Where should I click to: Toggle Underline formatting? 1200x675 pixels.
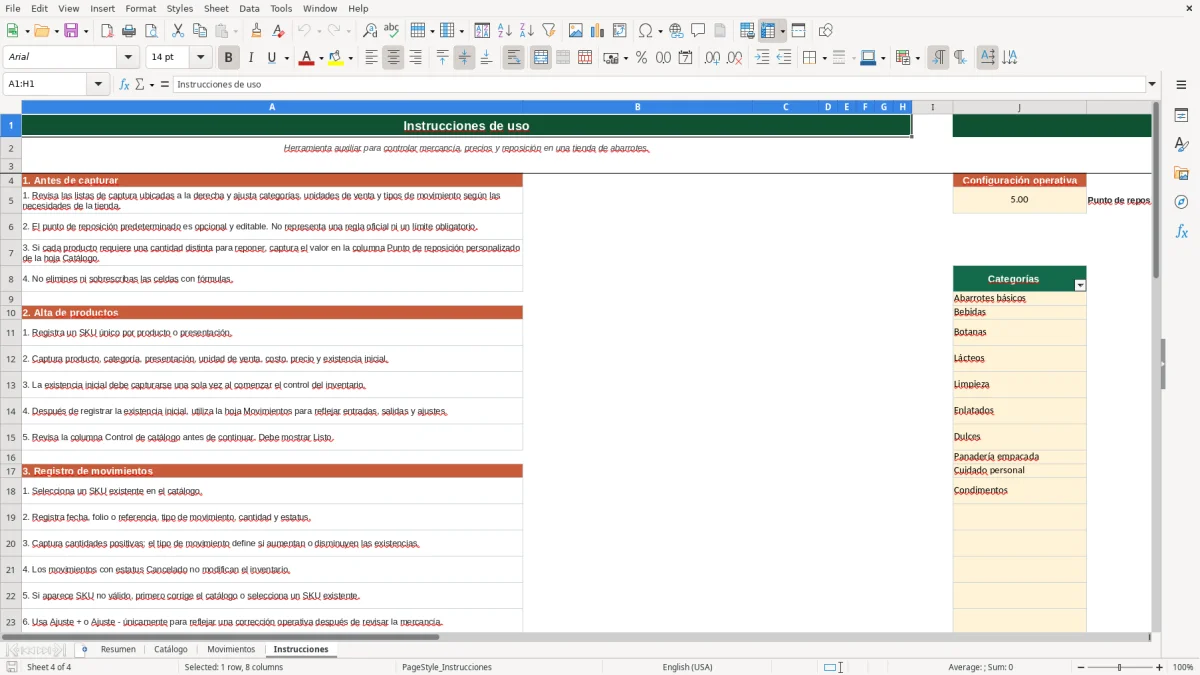pos(272,58)
